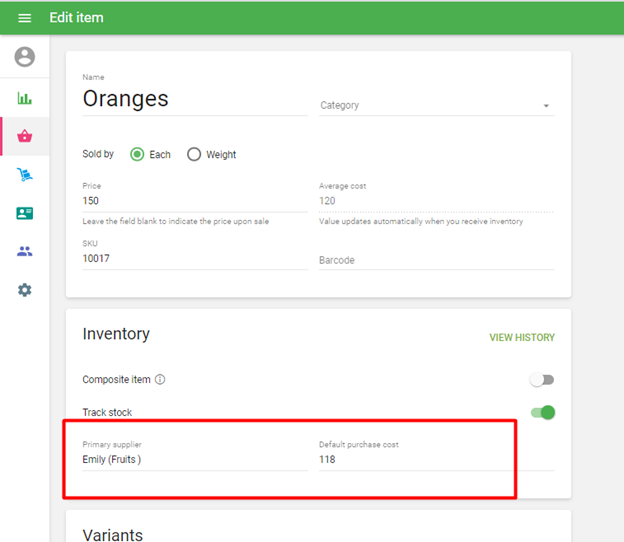Enable the Composite item toggle

541,380
